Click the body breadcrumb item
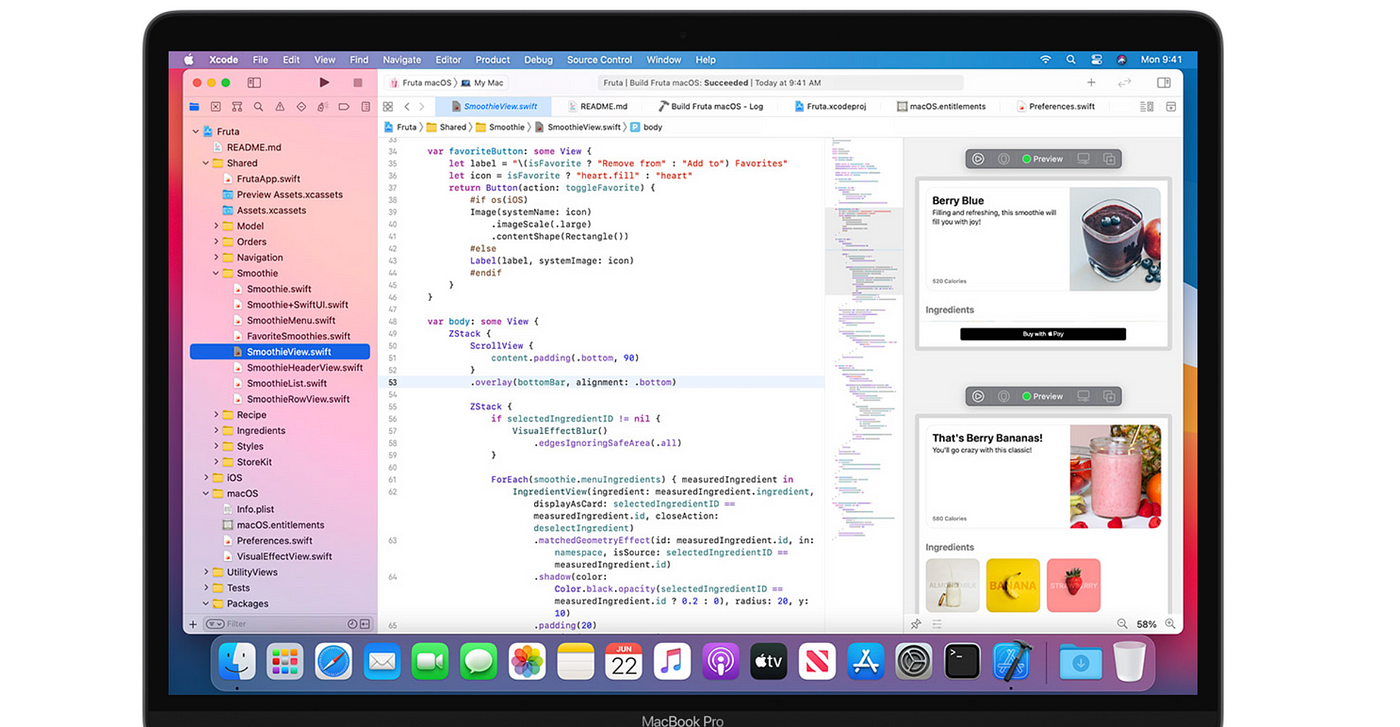This screenshot has height=727, width=1400. click(x=646, y=127)
